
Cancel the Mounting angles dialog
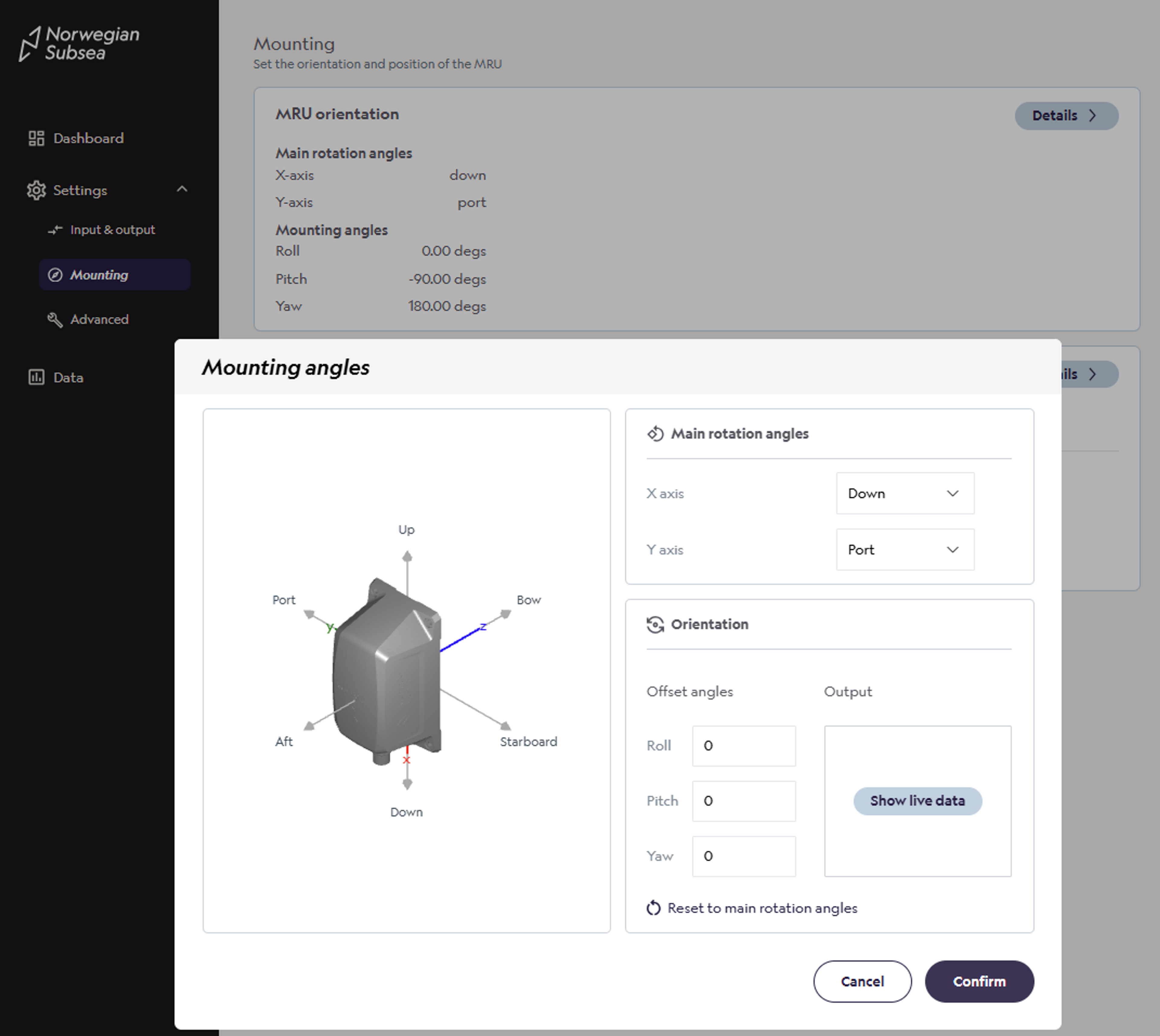862,981
